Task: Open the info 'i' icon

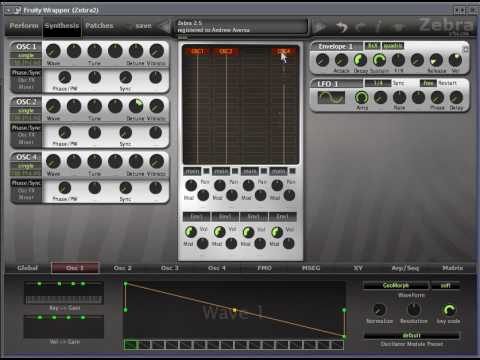Action: pos(379,27)
